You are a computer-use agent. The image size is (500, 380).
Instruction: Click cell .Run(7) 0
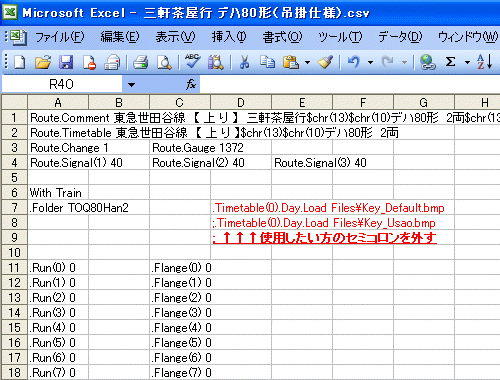[x=58, y=372]
